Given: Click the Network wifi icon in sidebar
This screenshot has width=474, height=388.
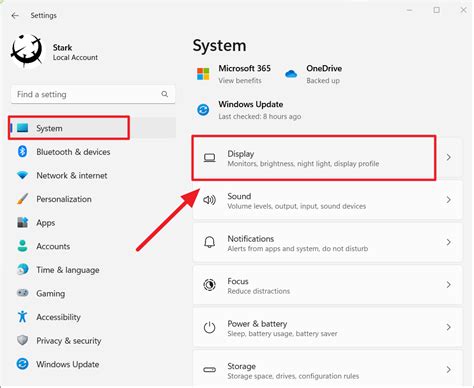Looking at the screenshot, I should (x=22, y=175).
